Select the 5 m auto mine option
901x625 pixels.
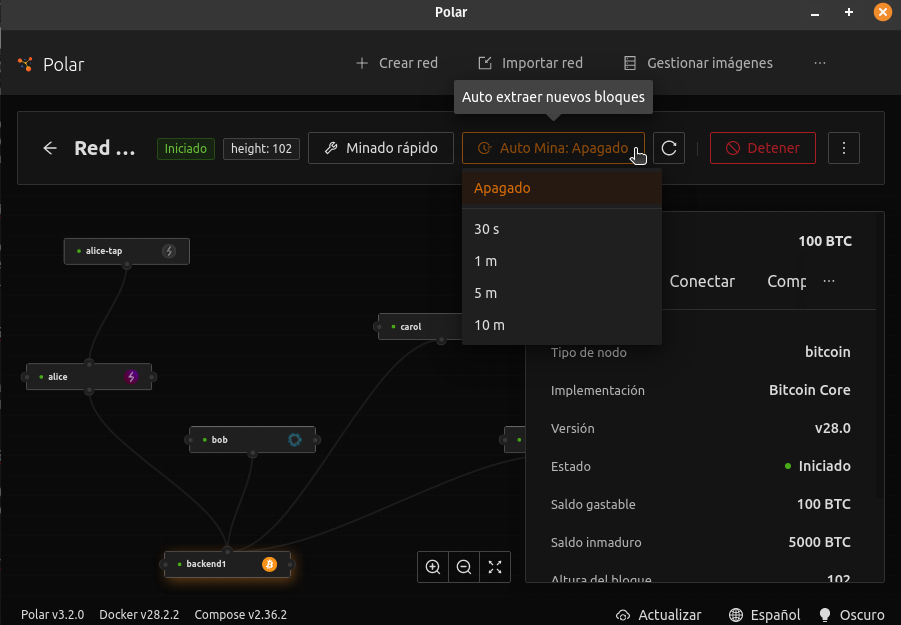pyautogui.click(x=486, y=293)
